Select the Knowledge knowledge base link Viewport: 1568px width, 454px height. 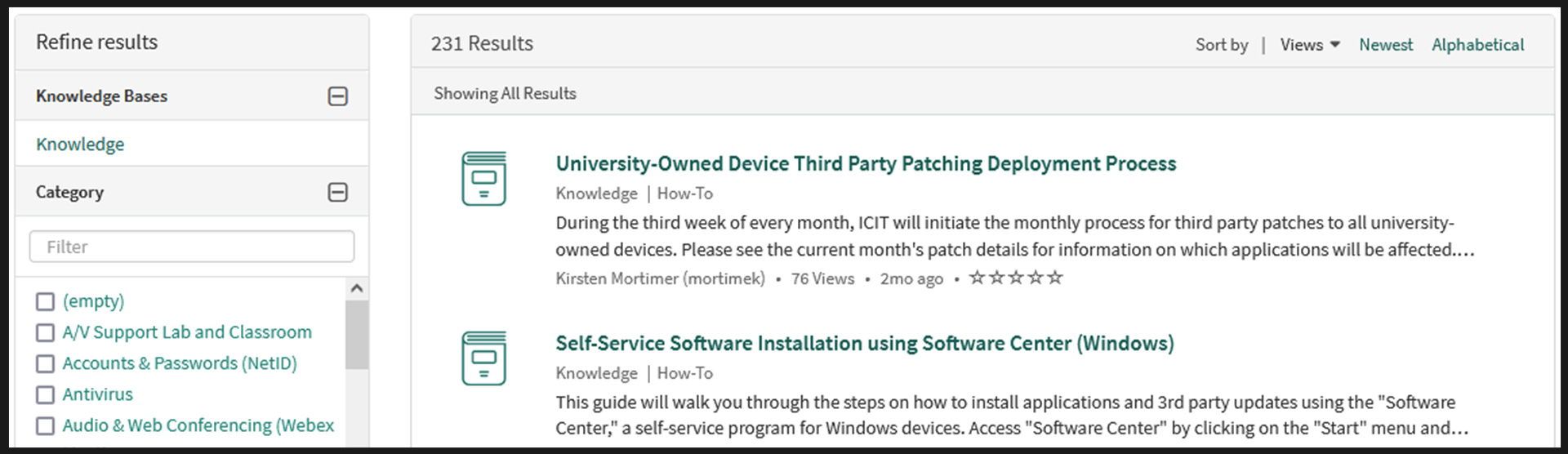[x=80, y=145]
